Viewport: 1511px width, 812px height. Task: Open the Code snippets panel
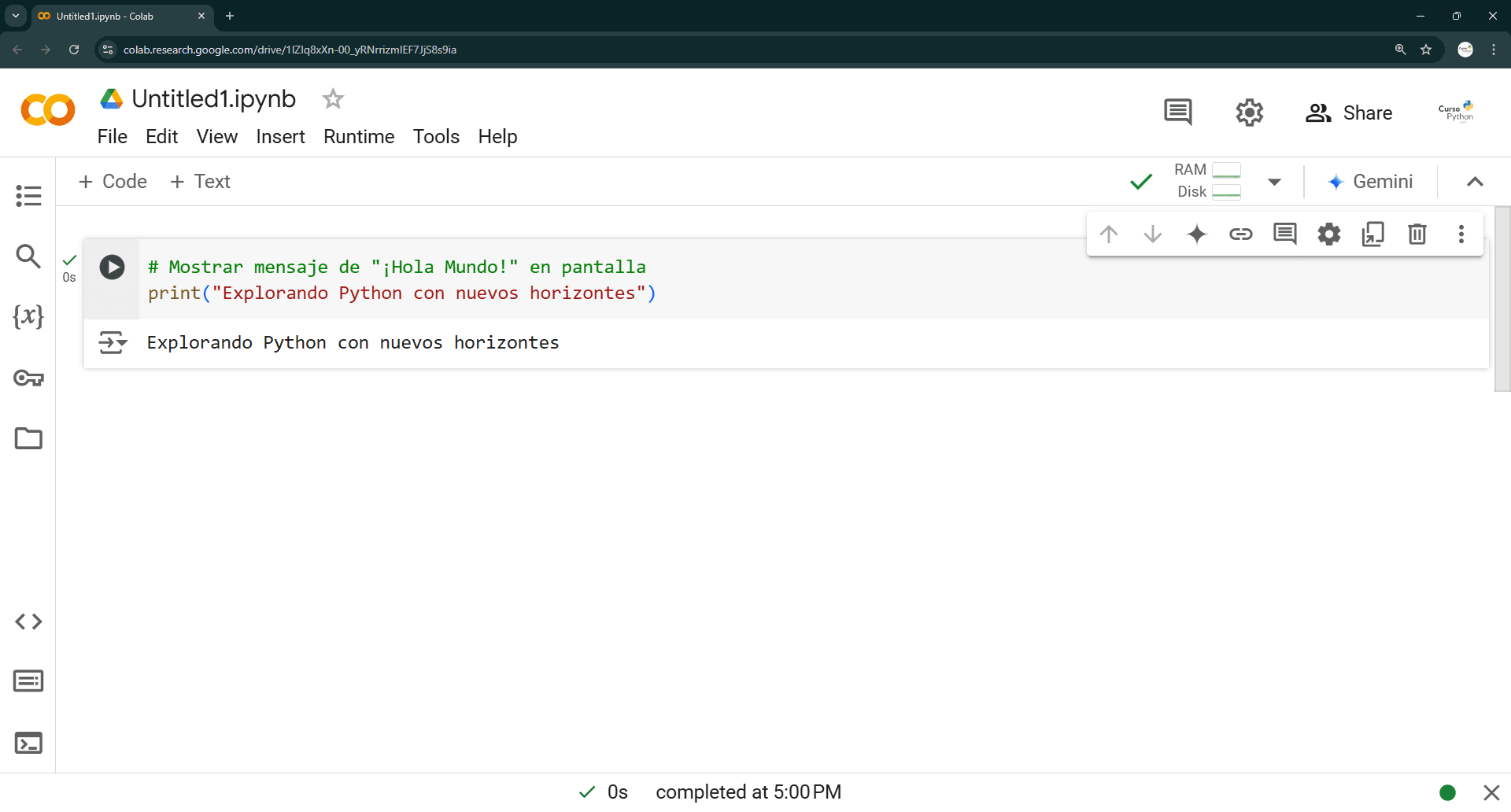pos(28,622)
